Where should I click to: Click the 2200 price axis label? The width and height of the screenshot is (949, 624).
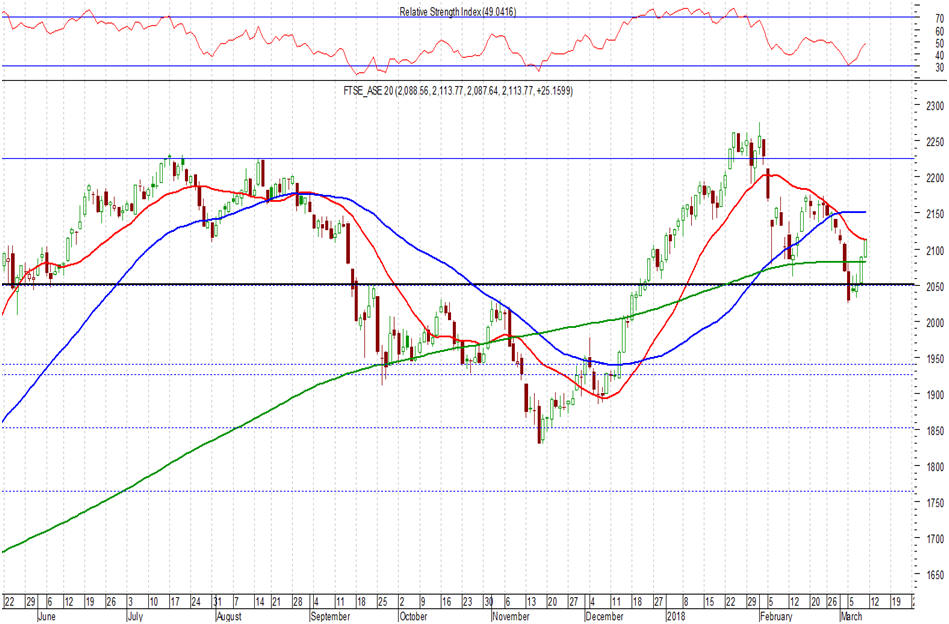935,179
